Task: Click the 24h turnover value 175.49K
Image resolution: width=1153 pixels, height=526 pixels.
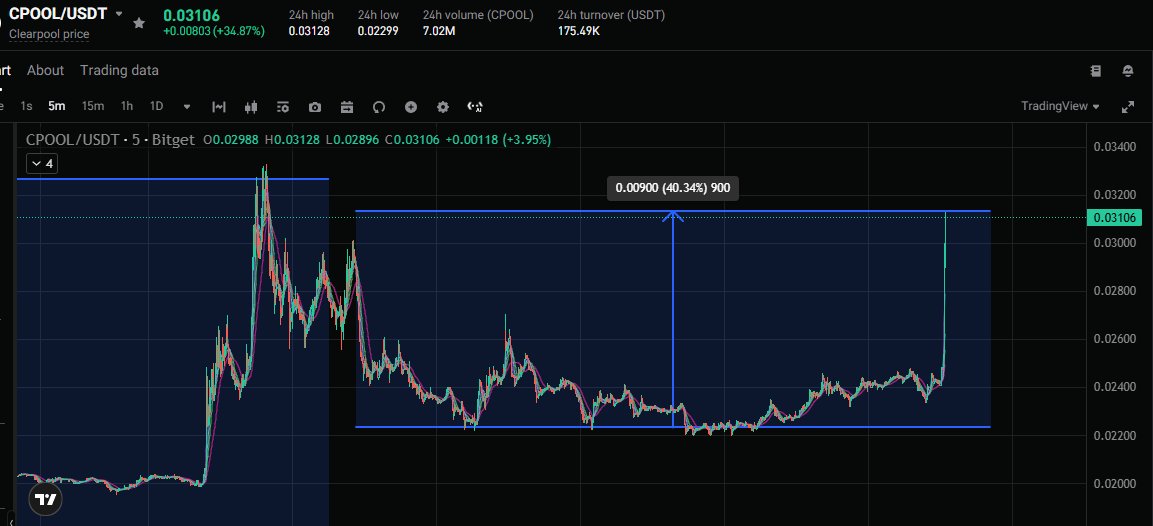Action: tap(579, 31)
